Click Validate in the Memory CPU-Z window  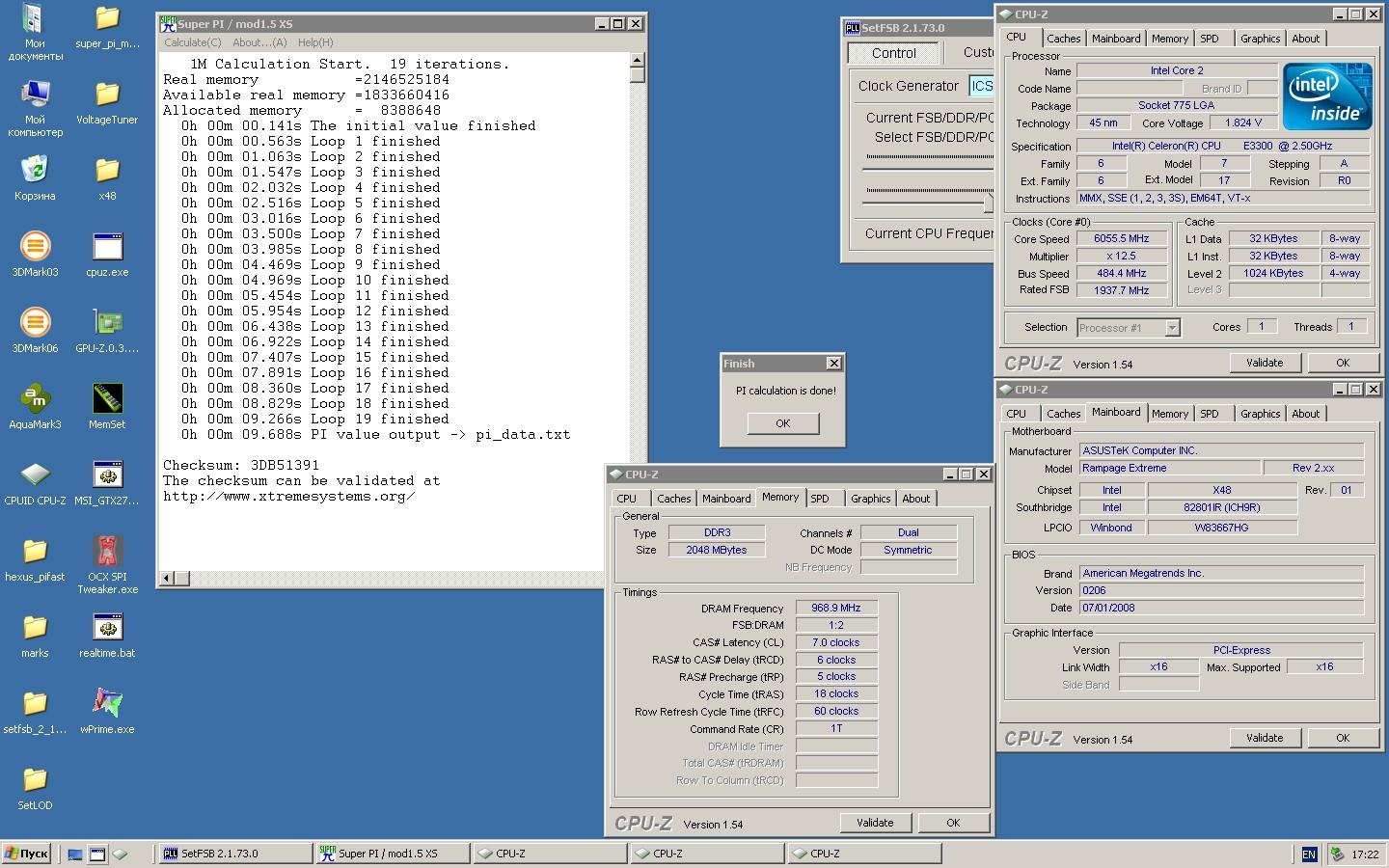pos(874,823)
